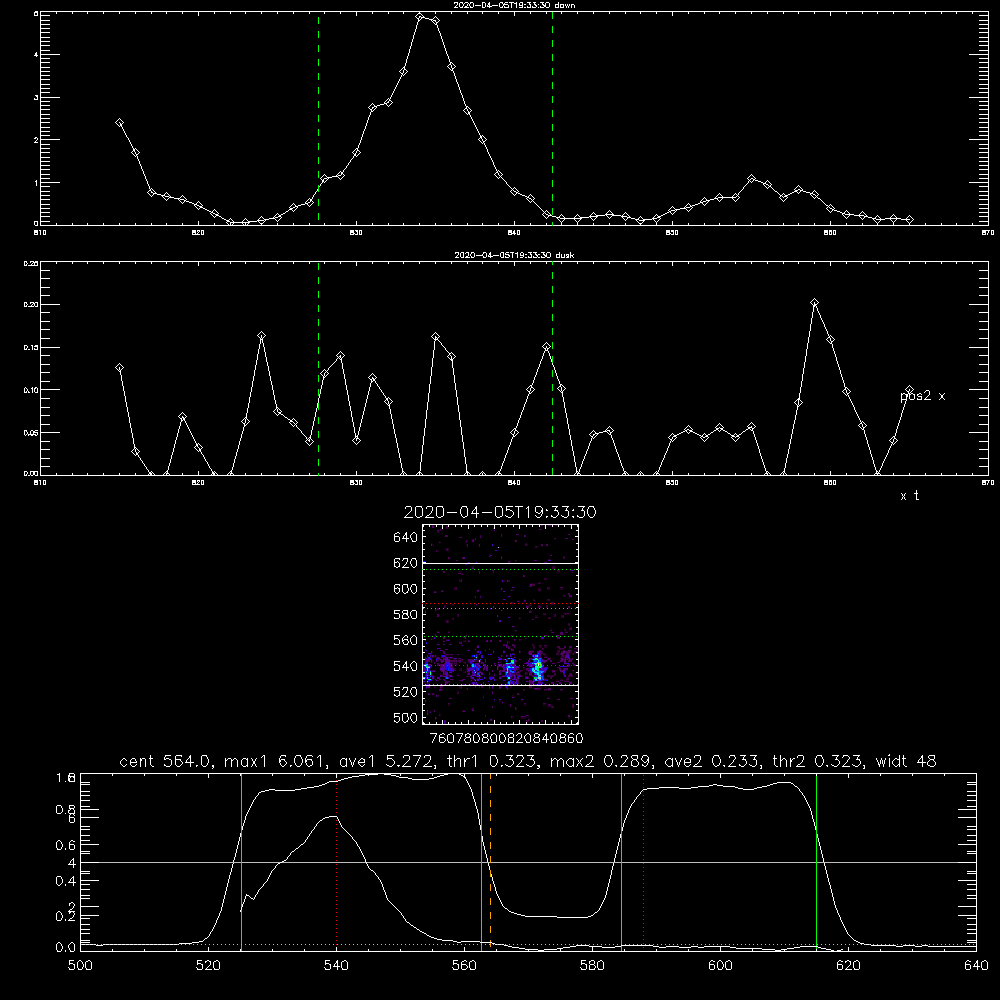Viewport: 1000px width, 1000px height.
Task: Click the x-axis label '640' of the bottom plot
Action: 976,966
